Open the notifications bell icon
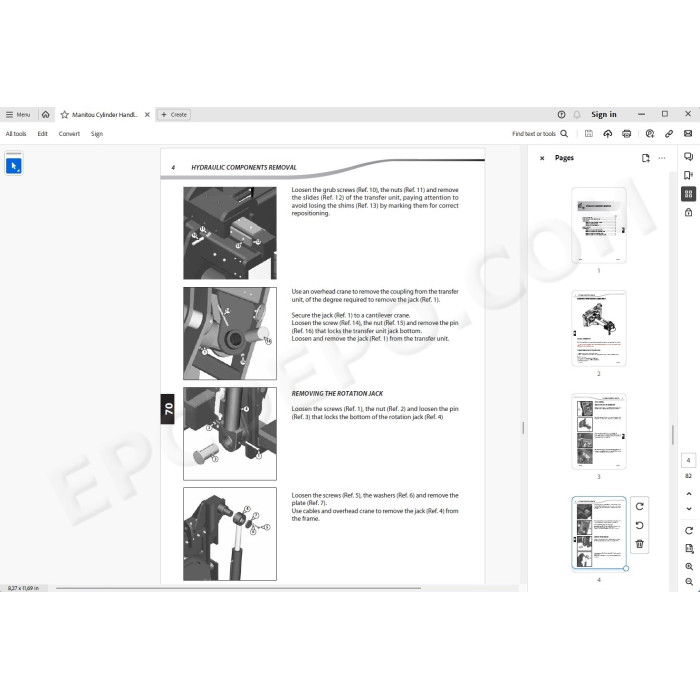This screenshot has width=700, height=700. pos(577,115)
